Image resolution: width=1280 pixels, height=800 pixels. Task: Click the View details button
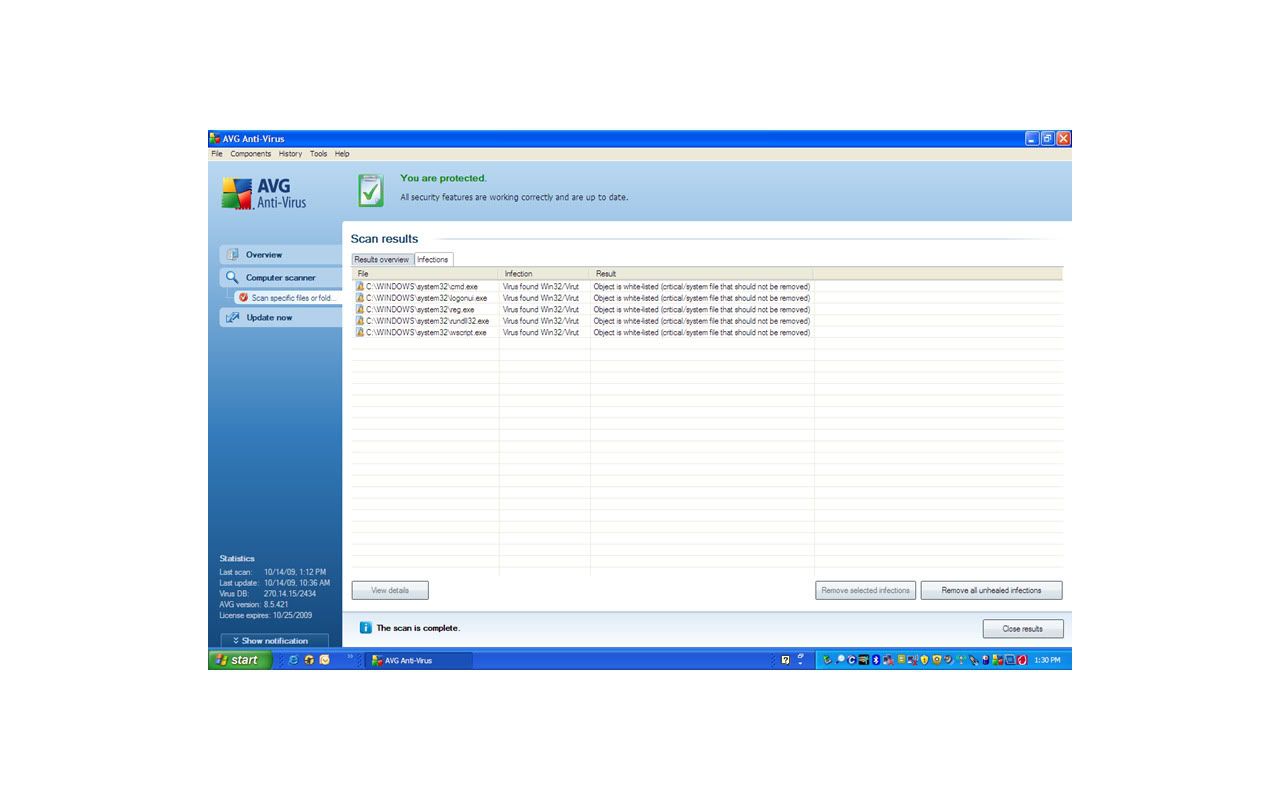click(390, 590)
